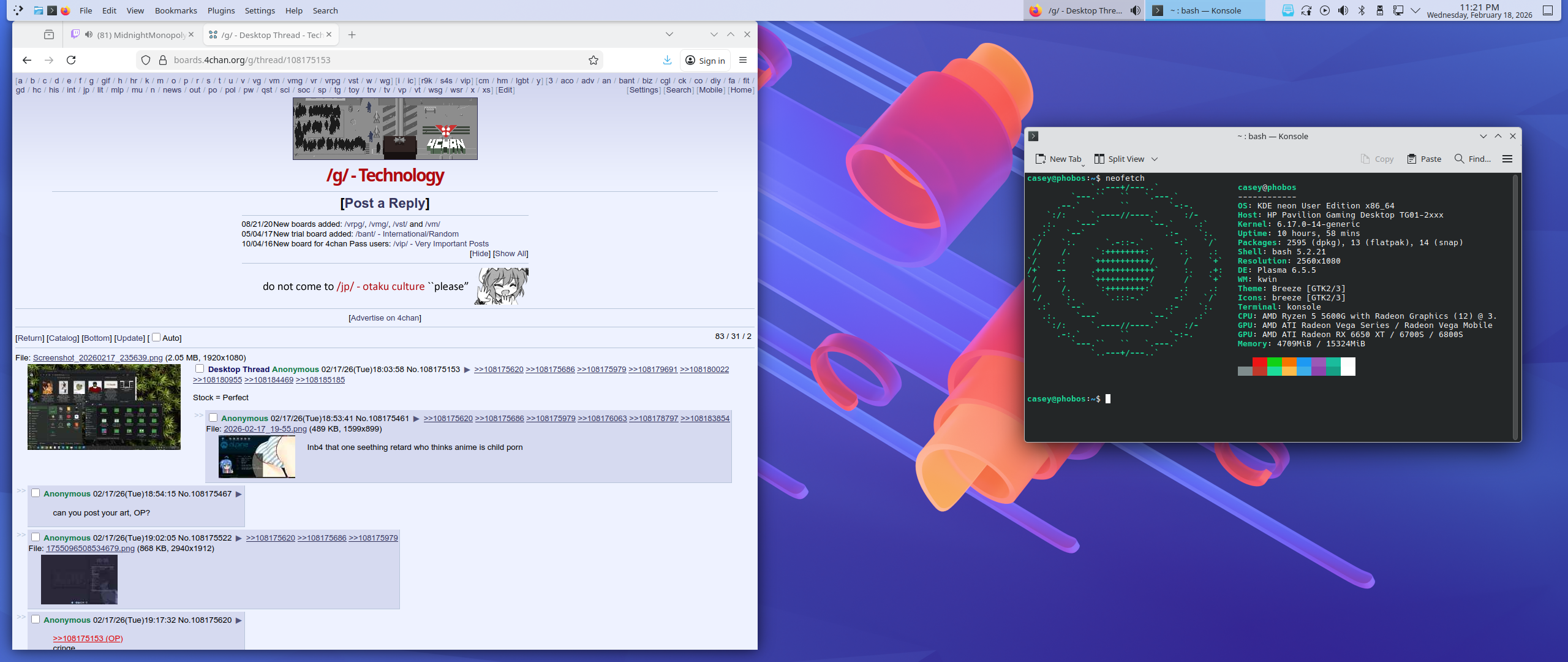Open the Bookmarks menu
This screenshot has width=1568, height=662.
pyautogui.click(x=176, y=10)
